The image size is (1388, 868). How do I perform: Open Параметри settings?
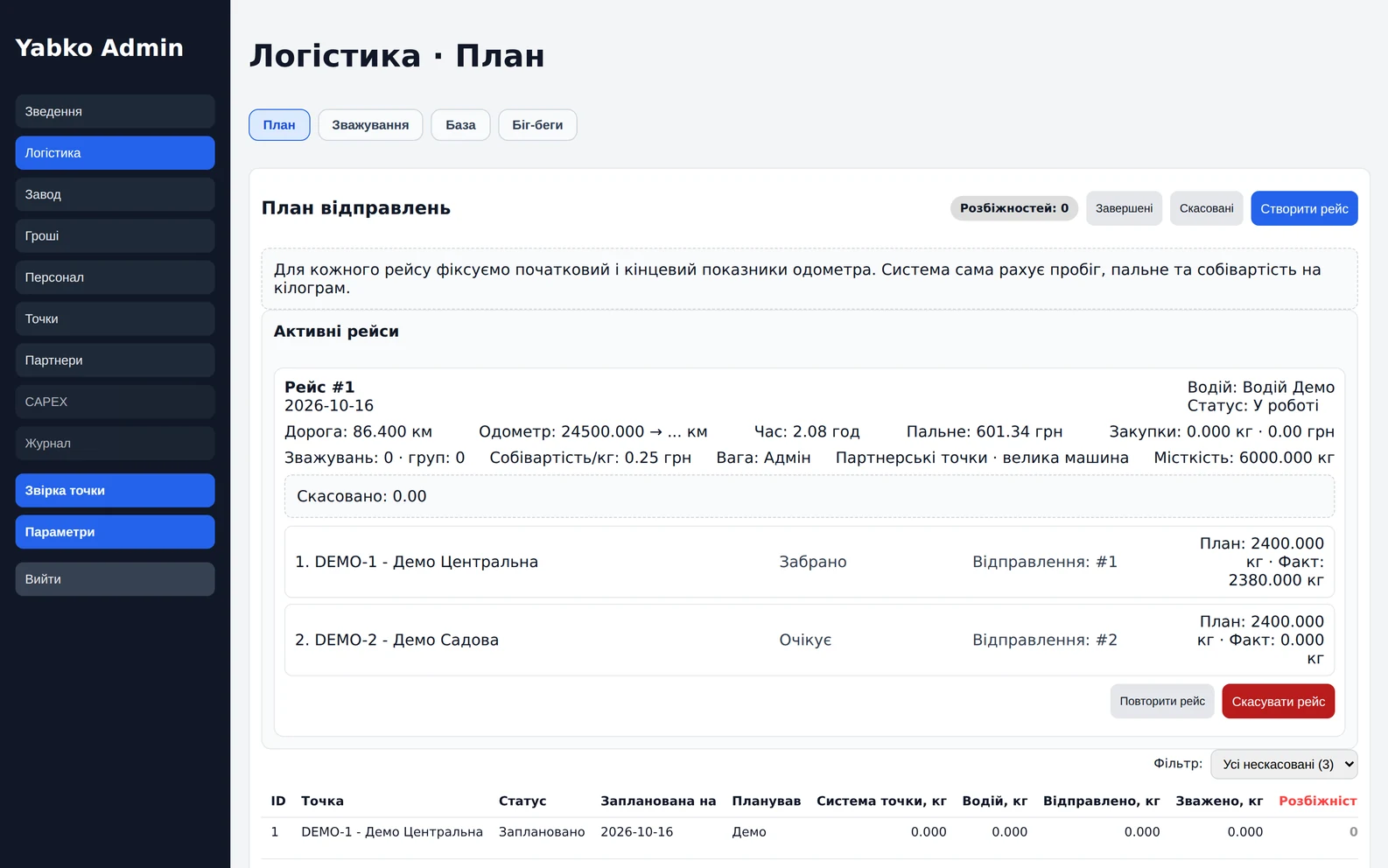pos(115,532)
